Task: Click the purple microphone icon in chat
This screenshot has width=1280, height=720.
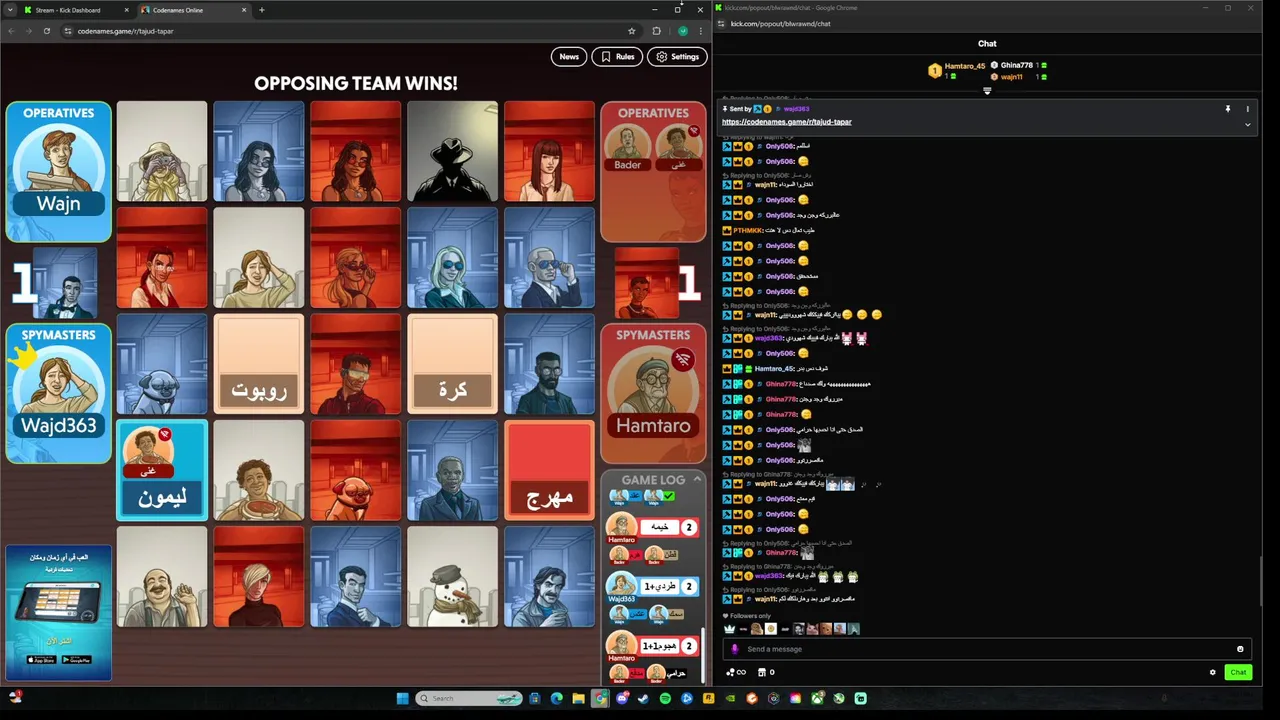Action: pos(736,649)
